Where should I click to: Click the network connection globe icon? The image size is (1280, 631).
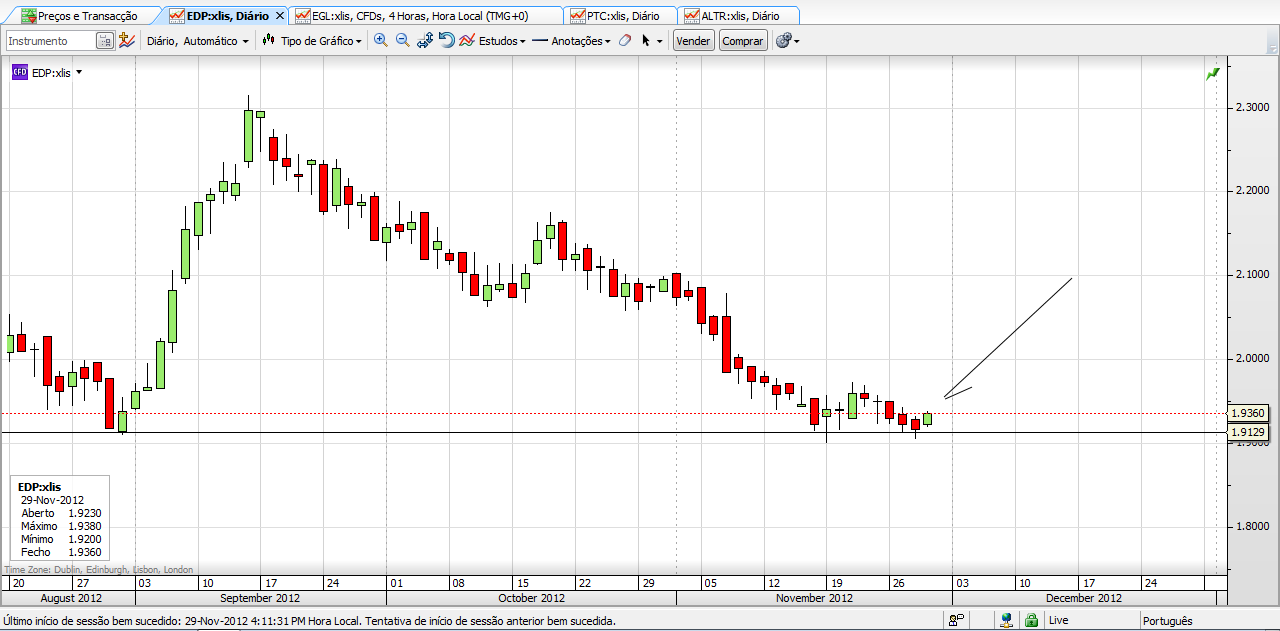[1008, 620]
